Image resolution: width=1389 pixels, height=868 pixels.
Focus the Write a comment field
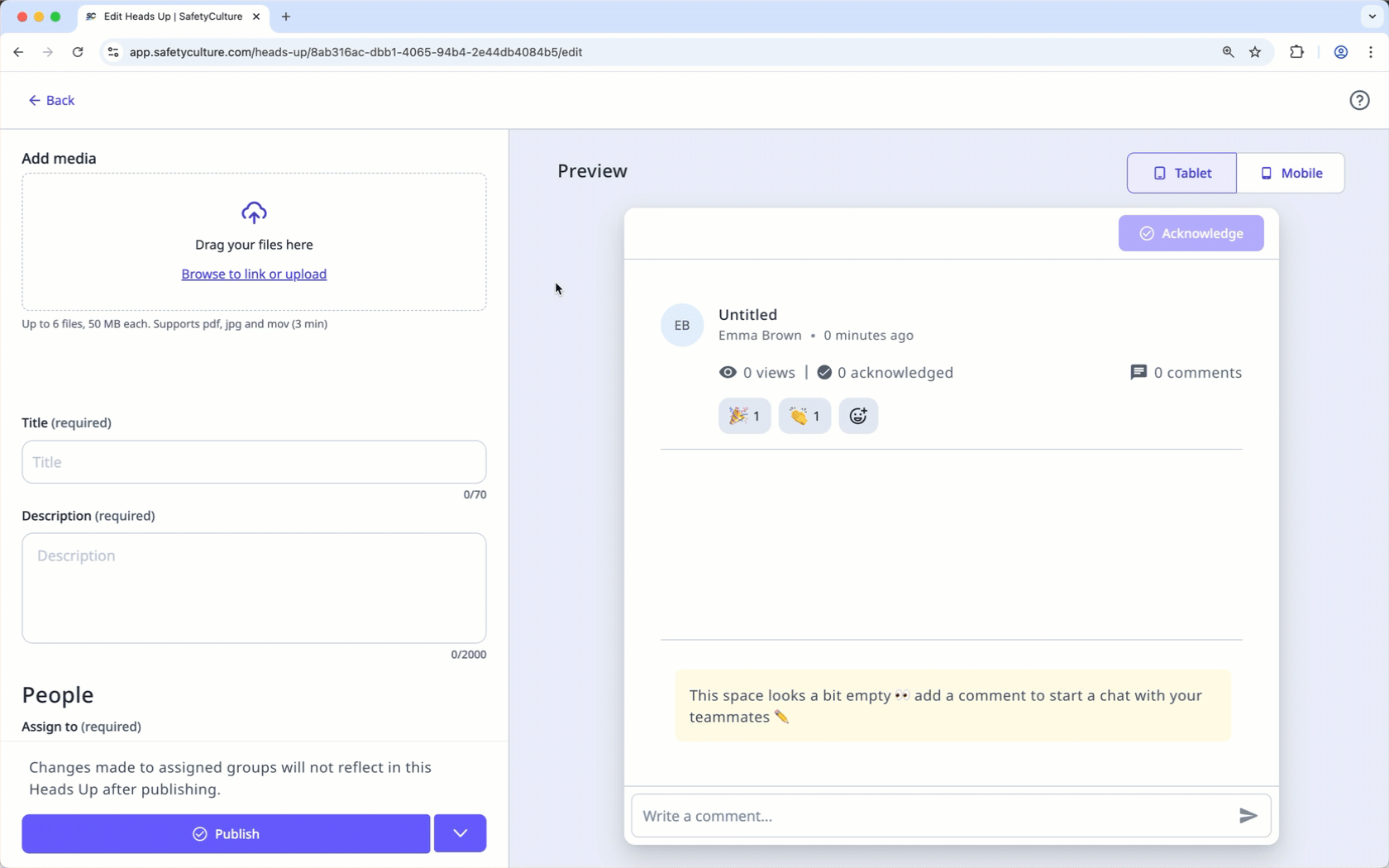coord(934,816)
